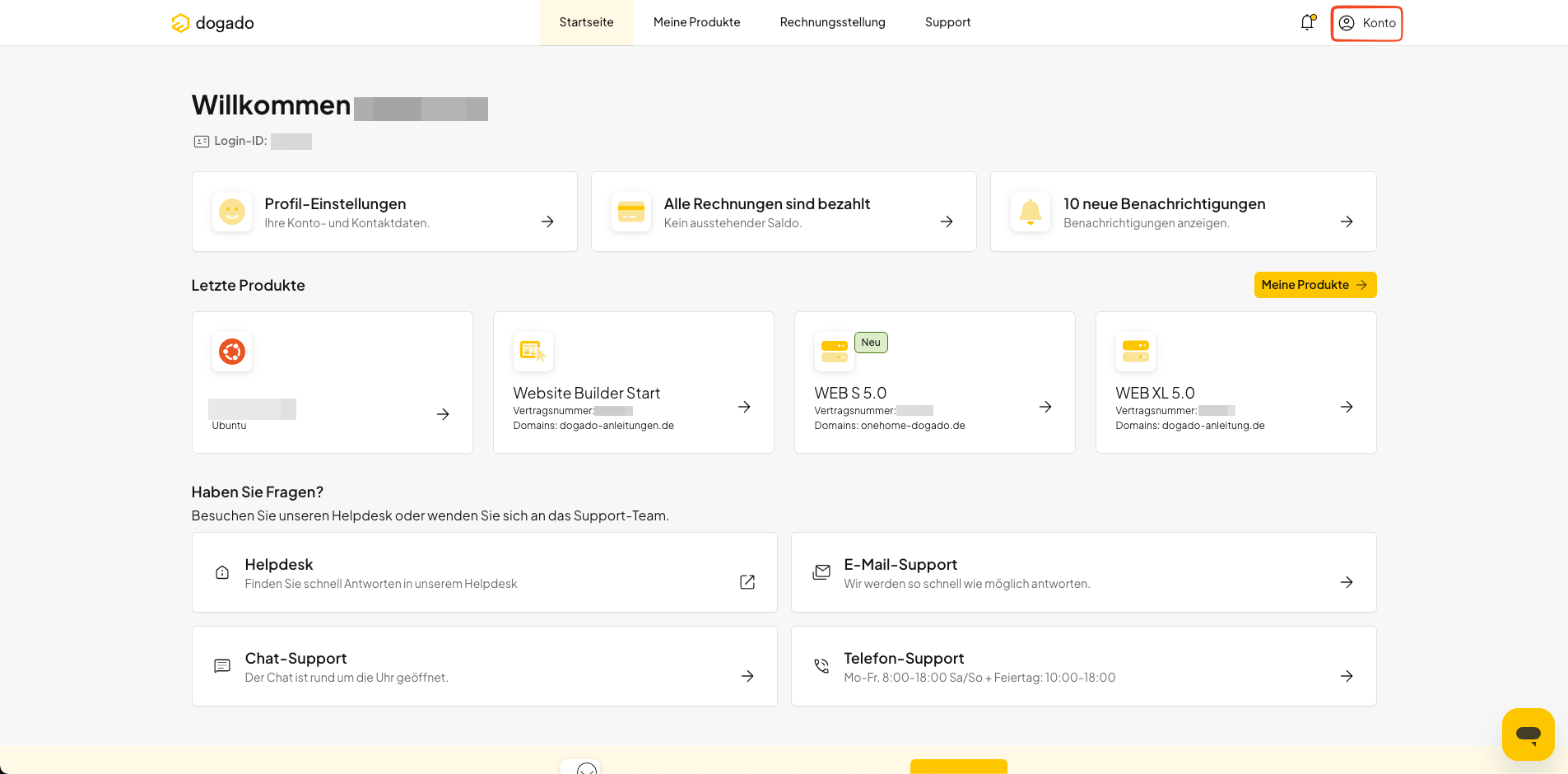The width and height of the screenshot is (1568, 774).
Task: Click the Telefon-Support phone icon
Action: tap(821, 666)
